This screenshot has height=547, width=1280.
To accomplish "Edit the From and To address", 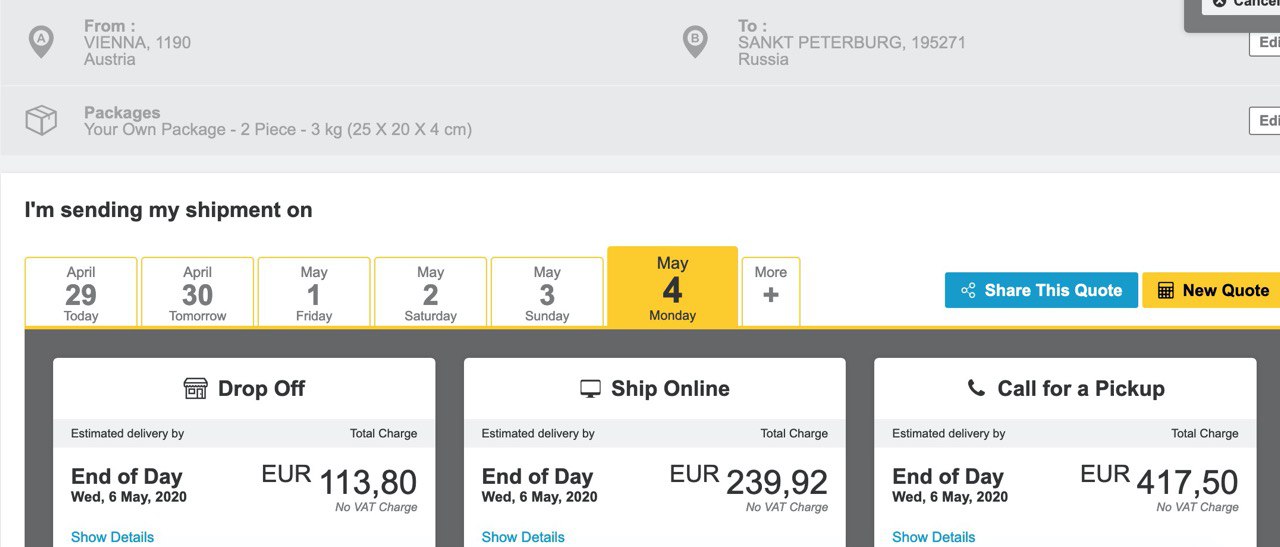I will (1265, 43).
